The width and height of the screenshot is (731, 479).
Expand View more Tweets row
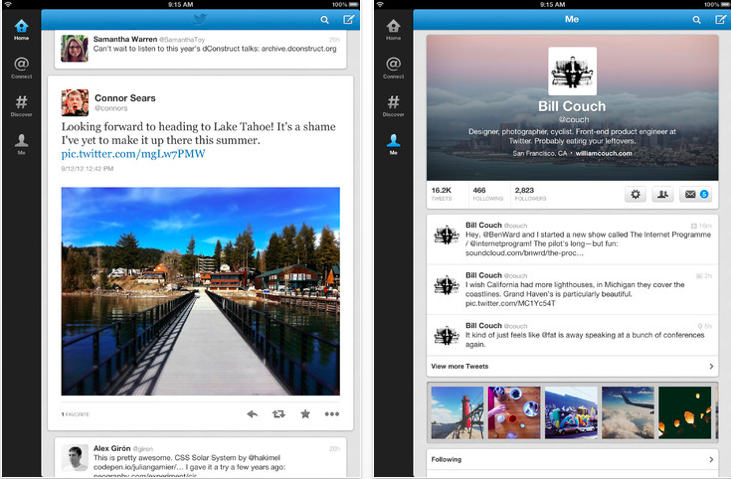tap(572, 367)
